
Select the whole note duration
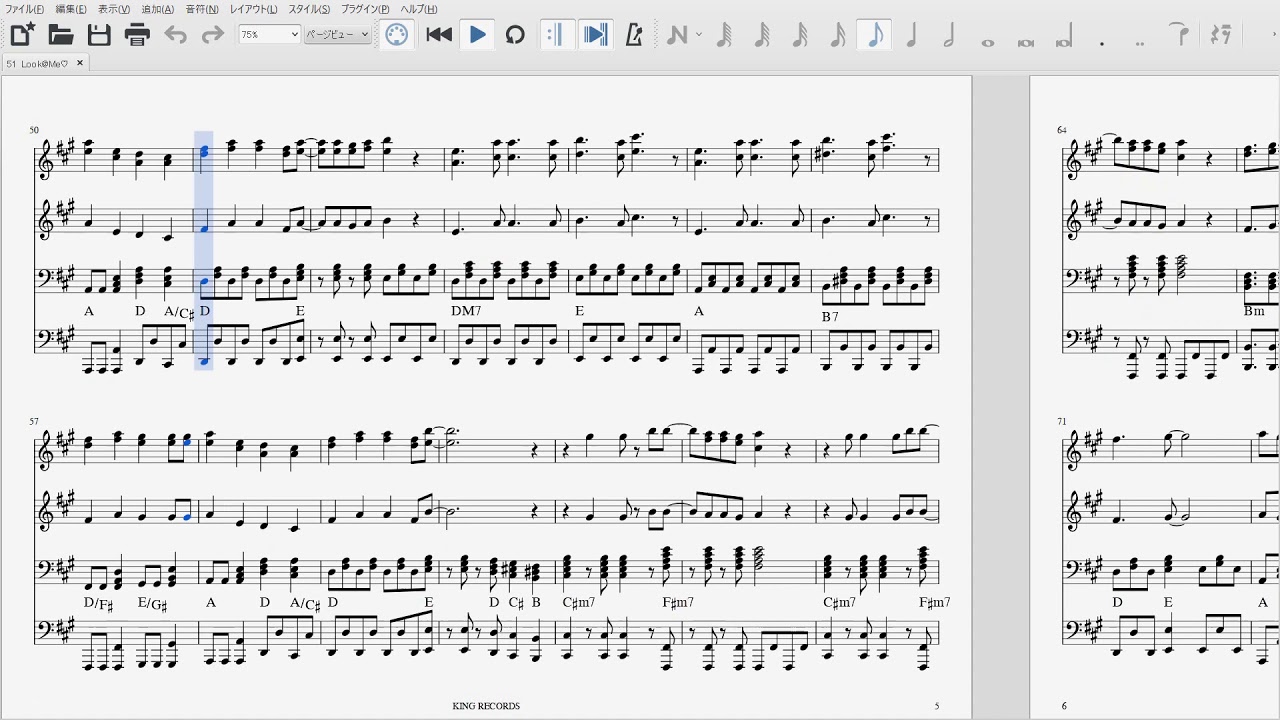[x=988, y=40]
